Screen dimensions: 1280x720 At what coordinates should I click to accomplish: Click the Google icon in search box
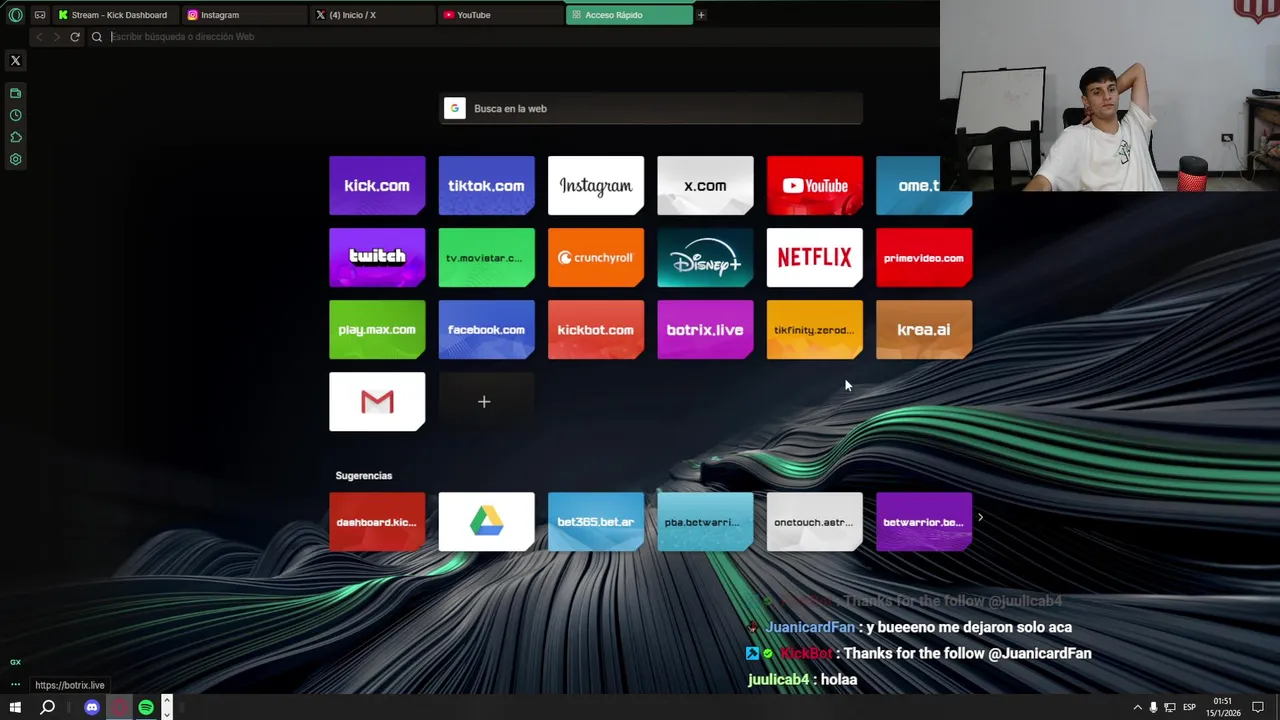[x=455, y=109]
